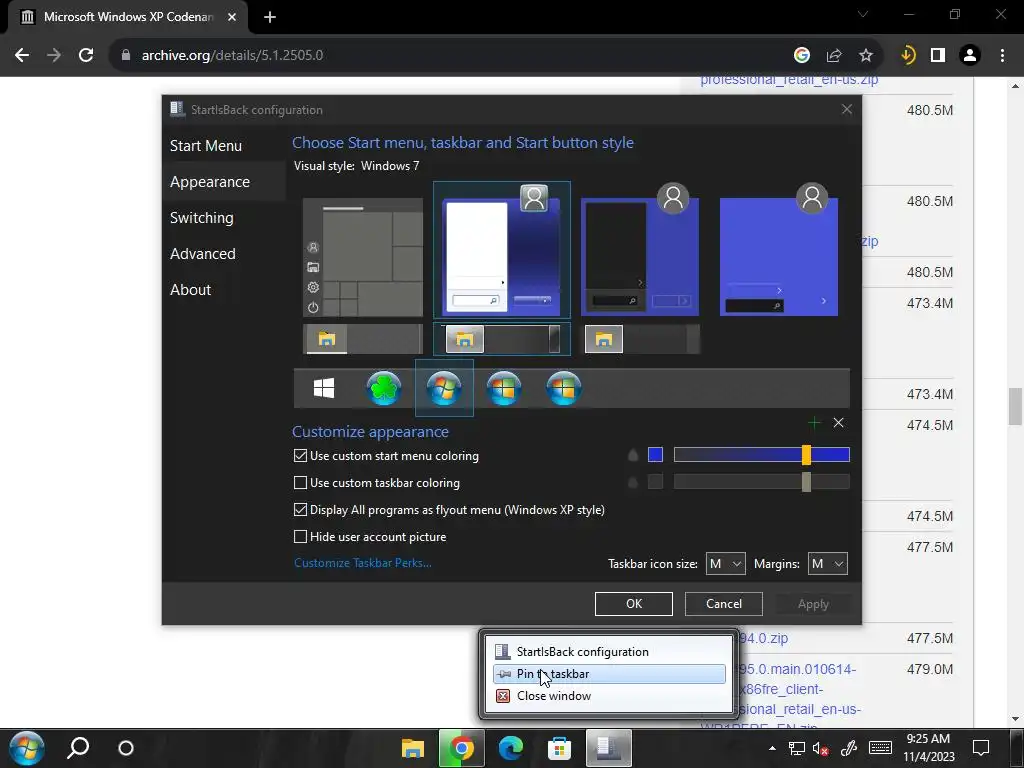Viewport: 1024px width, 768px height.
Task: Choose Pin to taskbar in jump list
Action: tap(609, 674)
